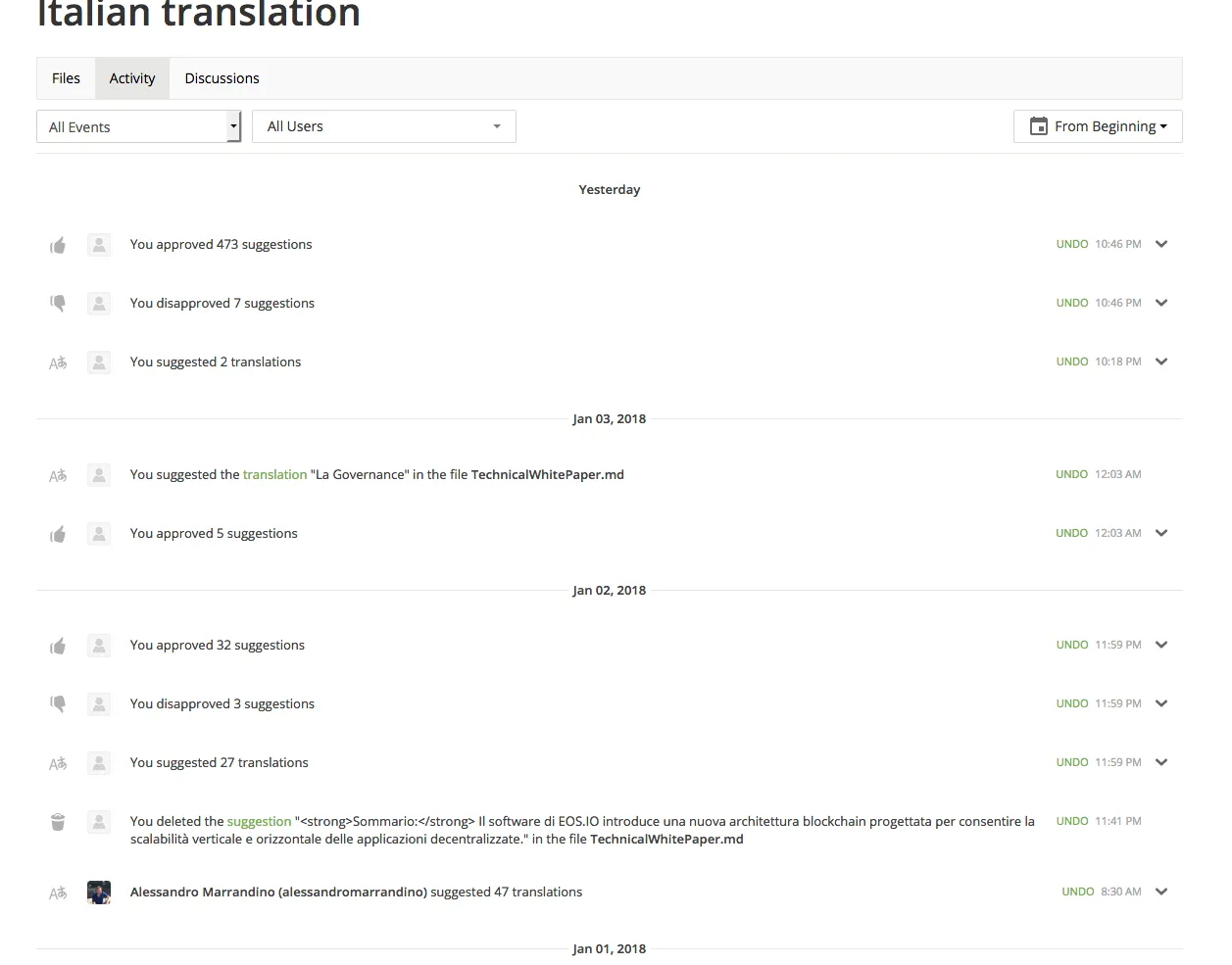Undo approval of 473 suggestions
1232x965 pixels.
coord(1072,244)
